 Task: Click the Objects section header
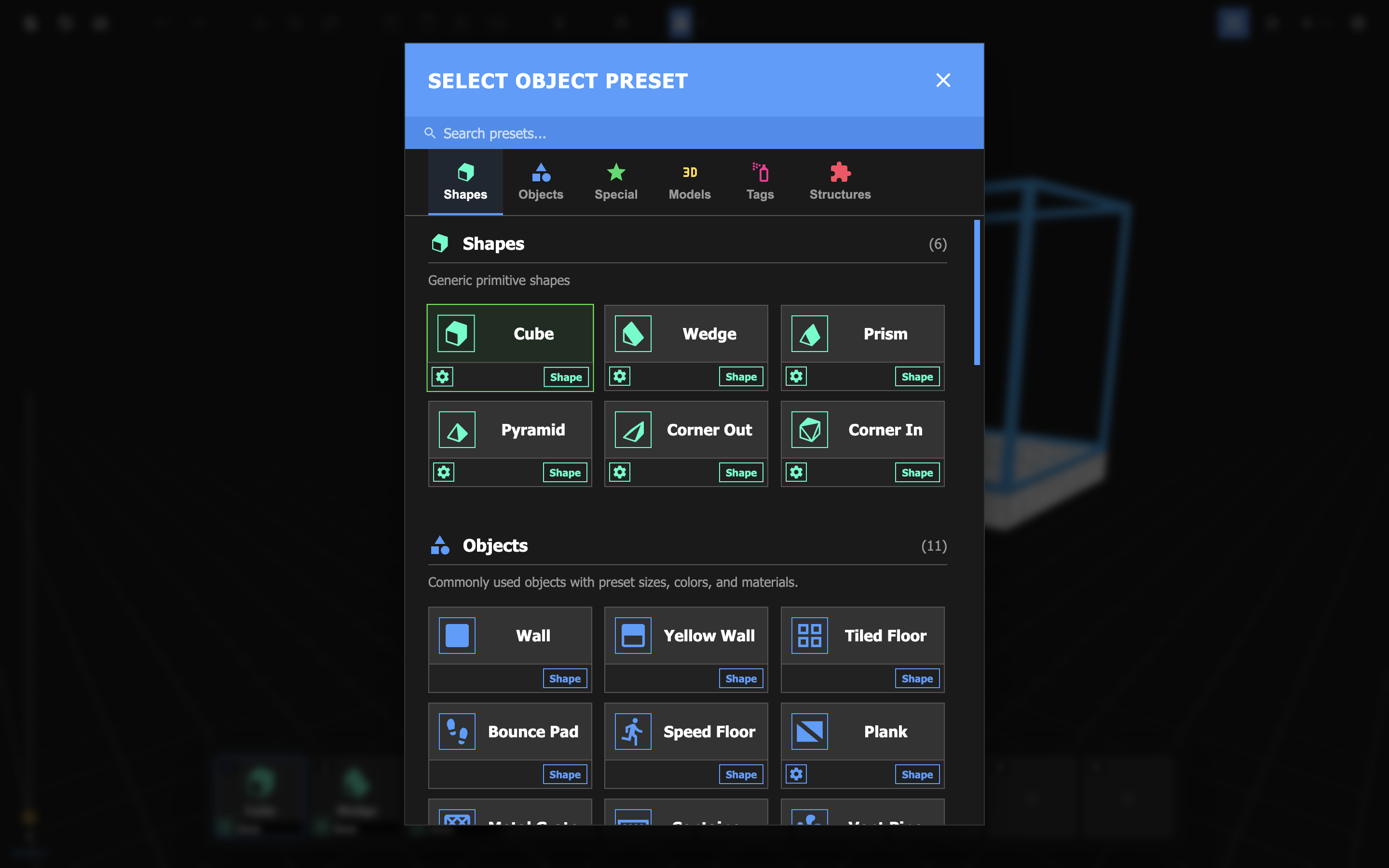[x=688, y=545]
